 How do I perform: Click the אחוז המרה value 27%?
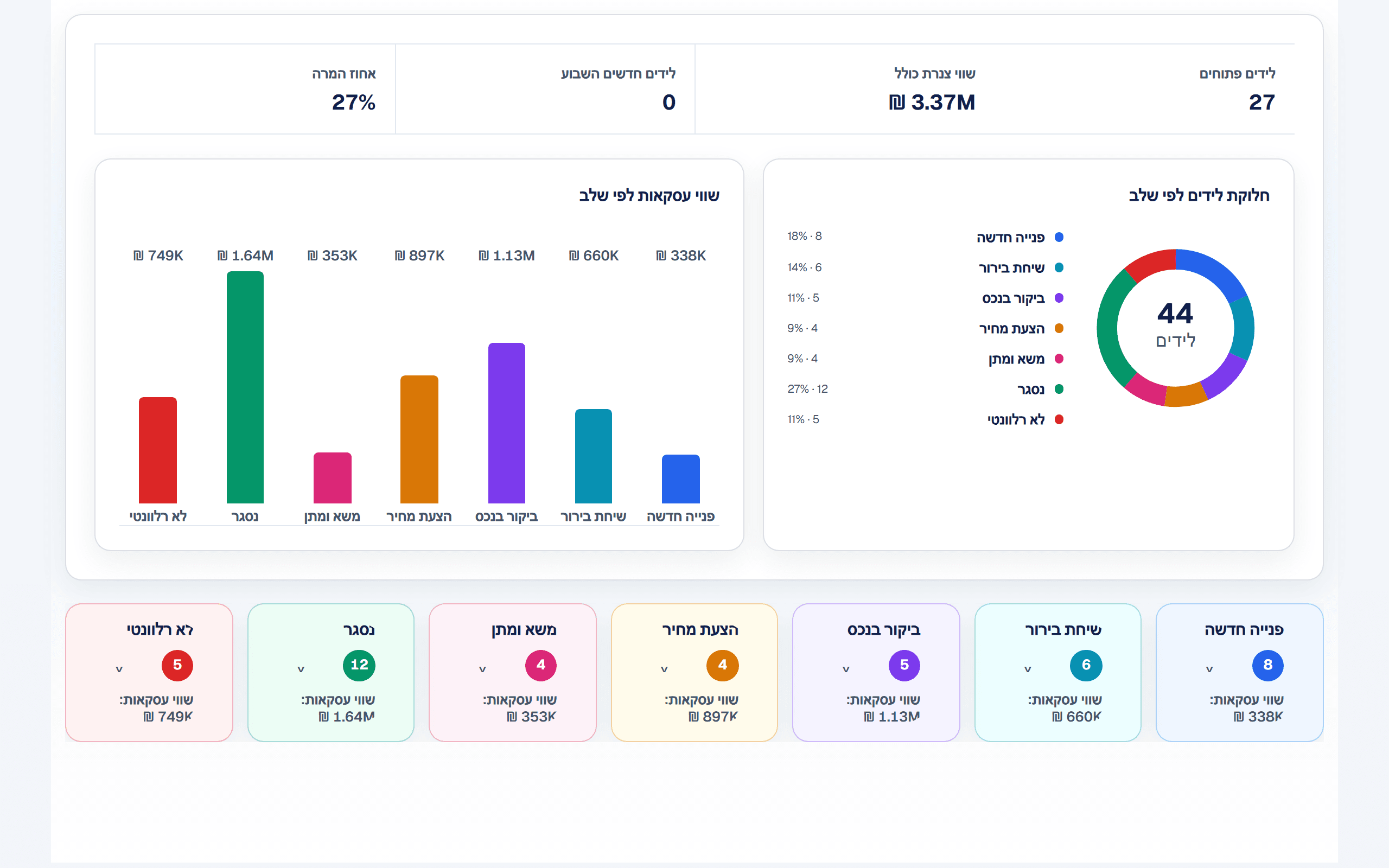(x=354, y=102)
